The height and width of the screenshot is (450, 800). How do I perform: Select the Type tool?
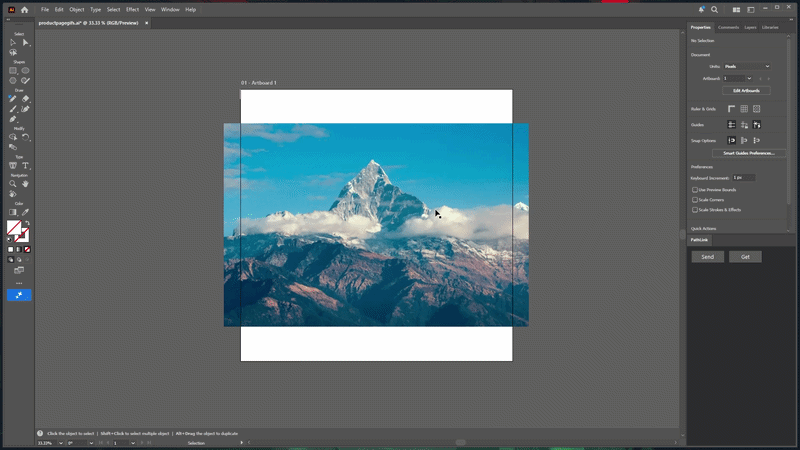(26, 165)
